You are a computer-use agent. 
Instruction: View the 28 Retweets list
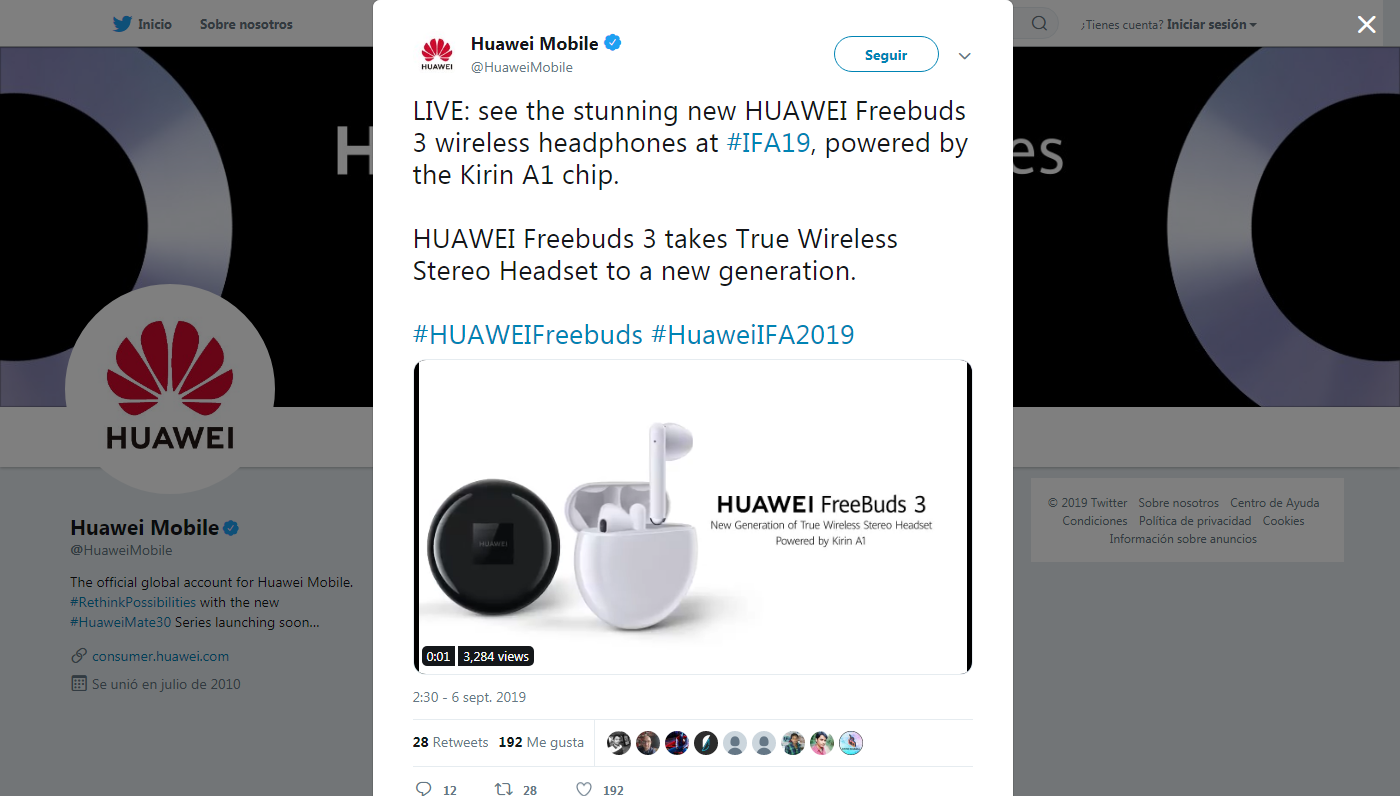(450, 743)
